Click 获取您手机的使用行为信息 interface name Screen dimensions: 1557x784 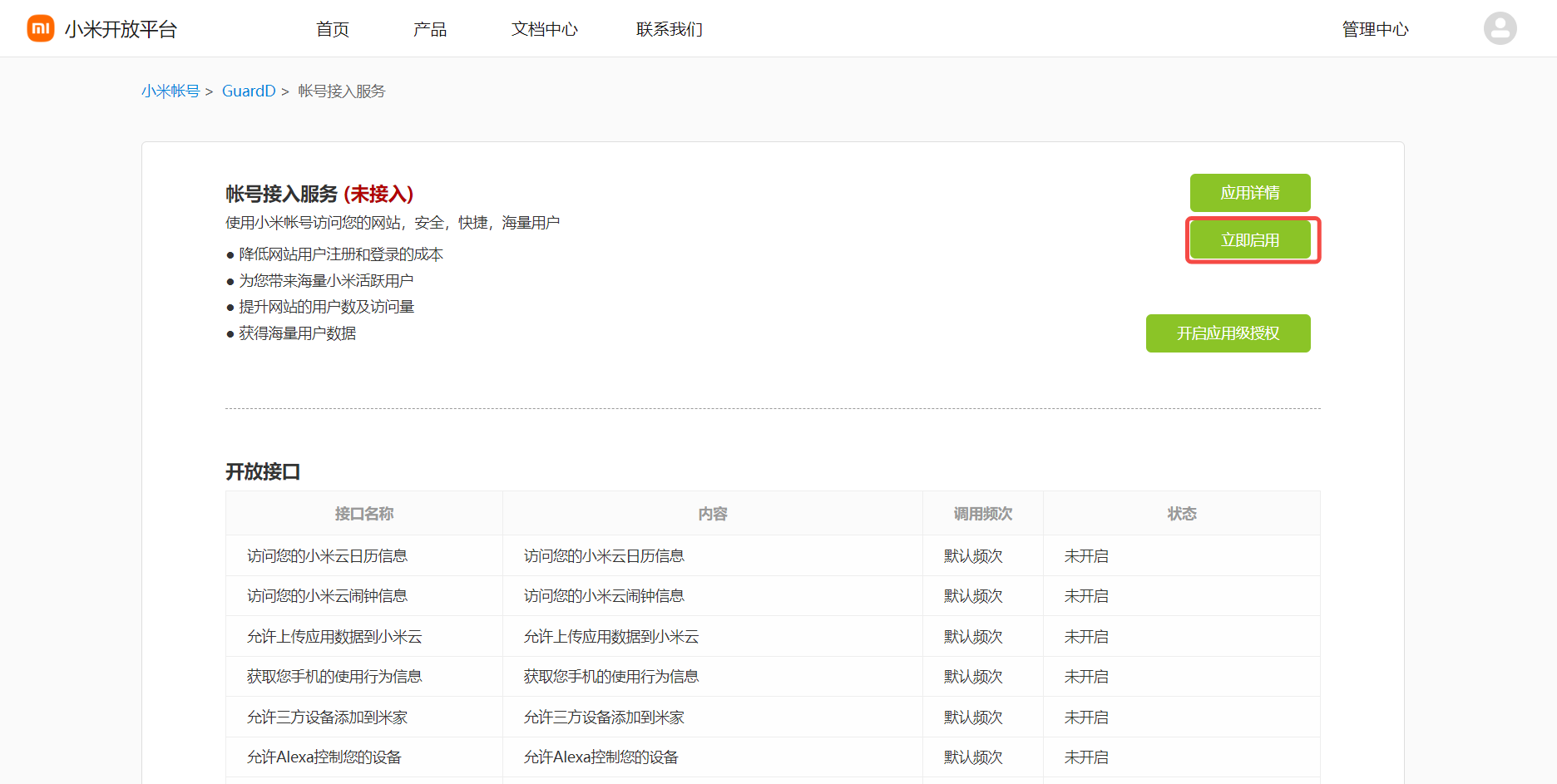pos(334,677)
